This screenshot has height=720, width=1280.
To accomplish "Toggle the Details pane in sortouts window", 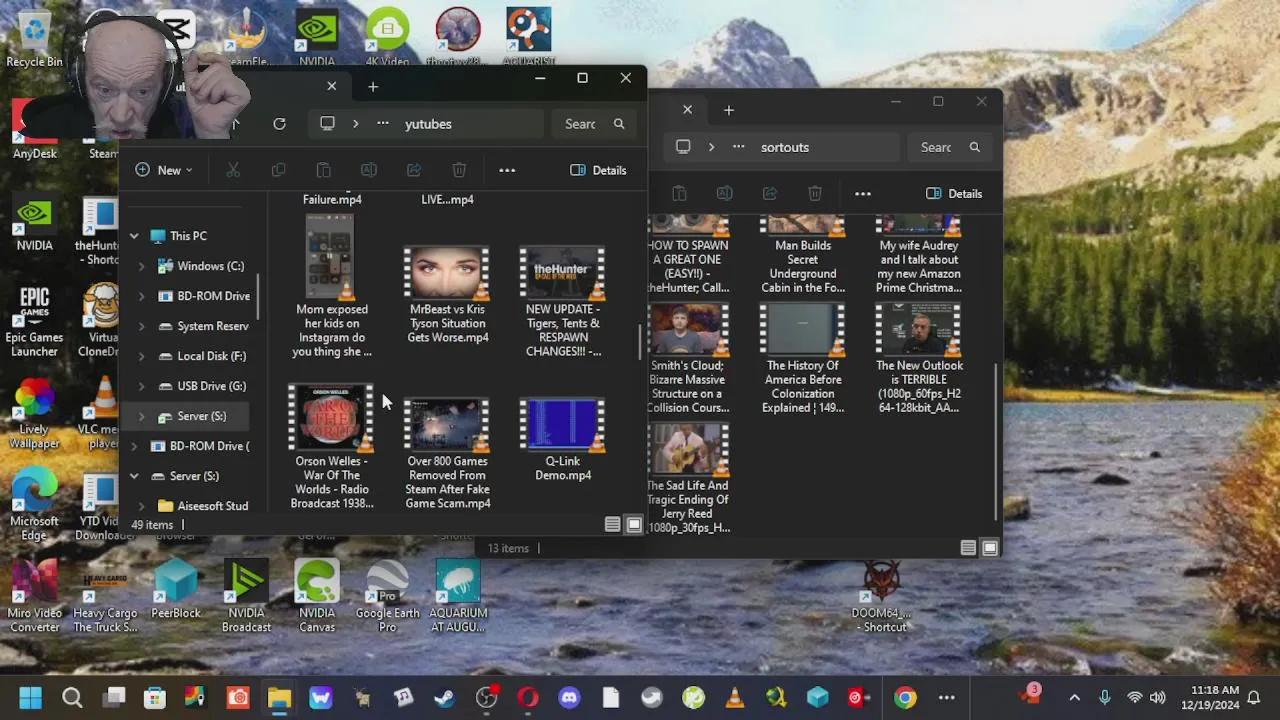I will click(x=954, y=193).
